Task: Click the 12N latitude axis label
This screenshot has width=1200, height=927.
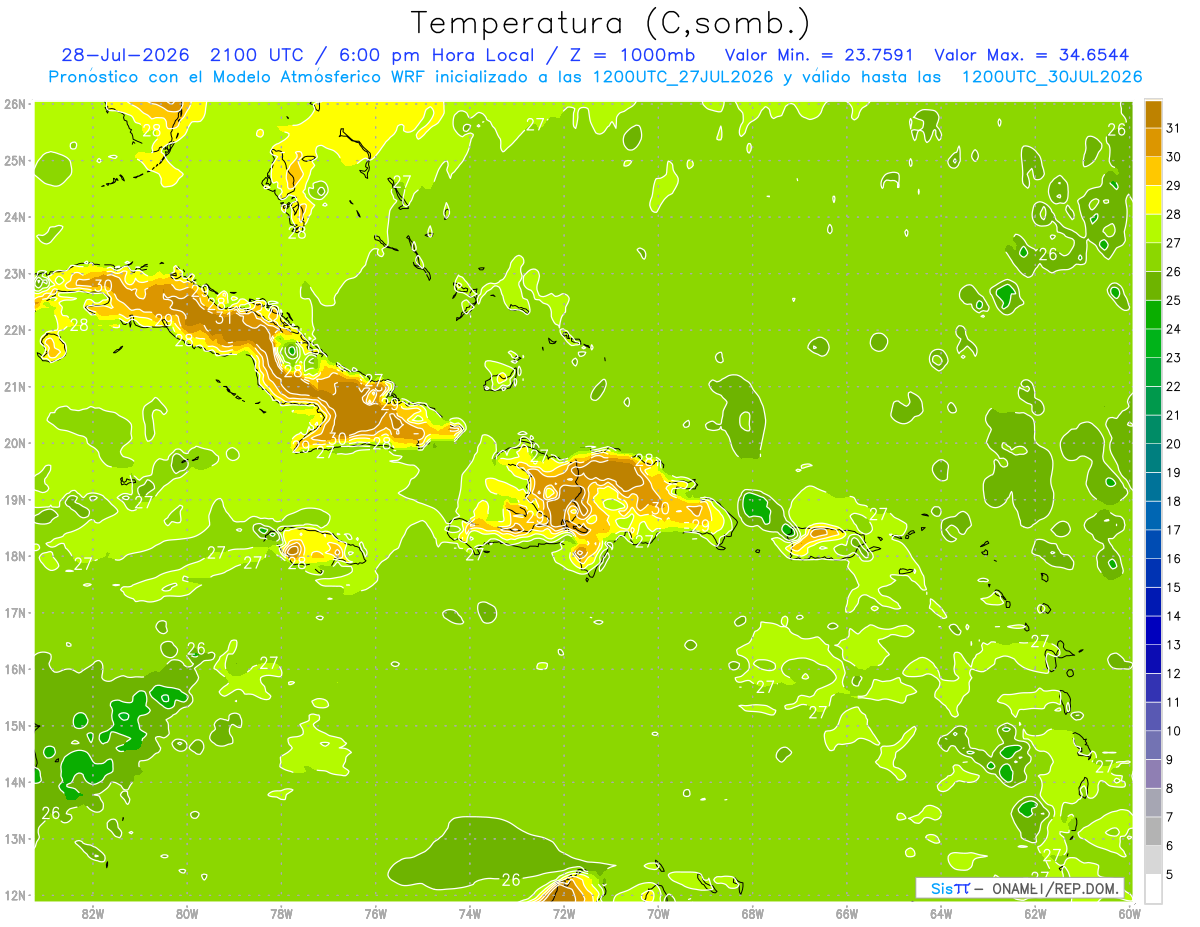Action: point(15,895)
